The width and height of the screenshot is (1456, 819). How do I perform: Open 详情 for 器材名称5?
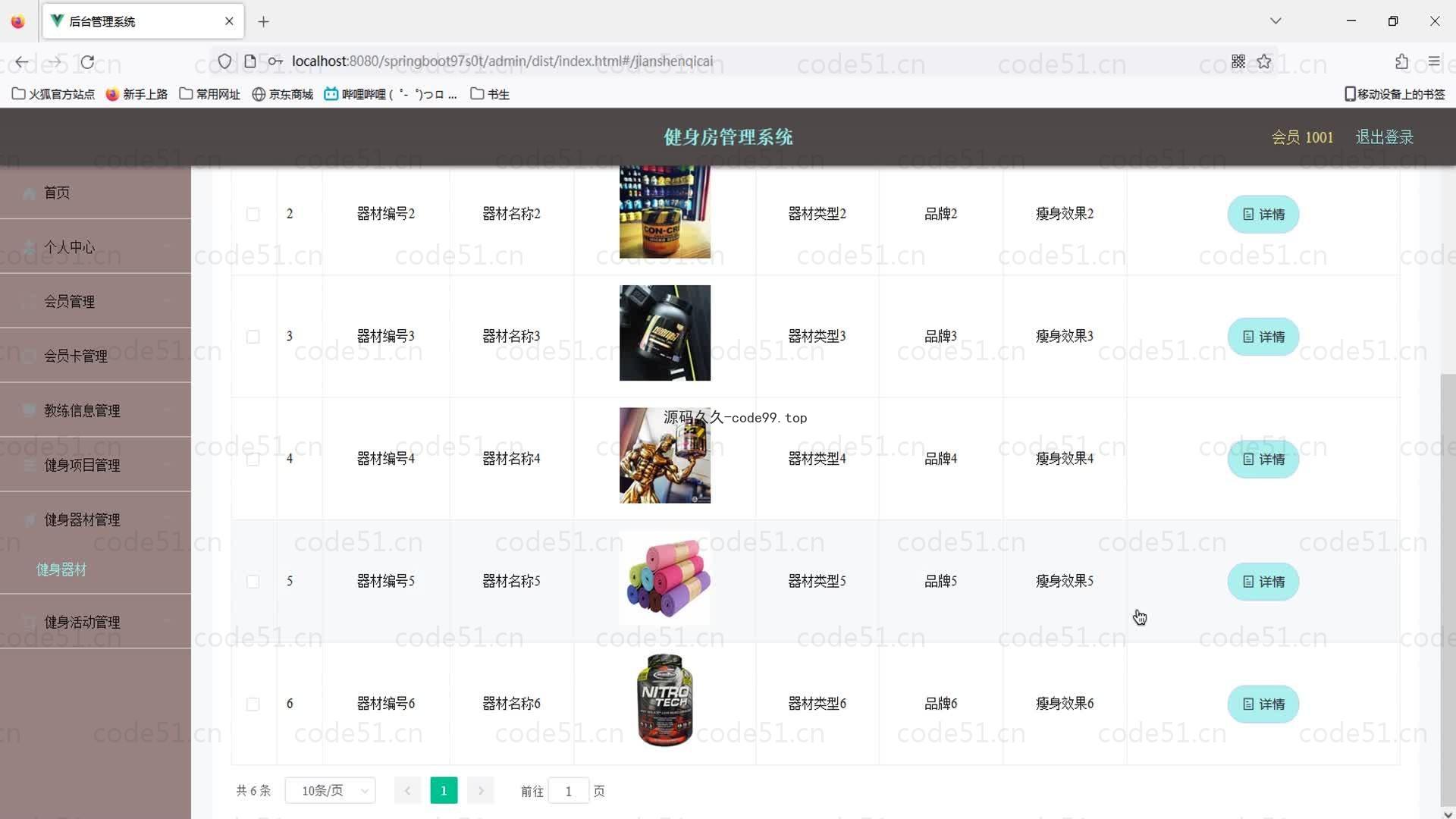(1263, 582)
